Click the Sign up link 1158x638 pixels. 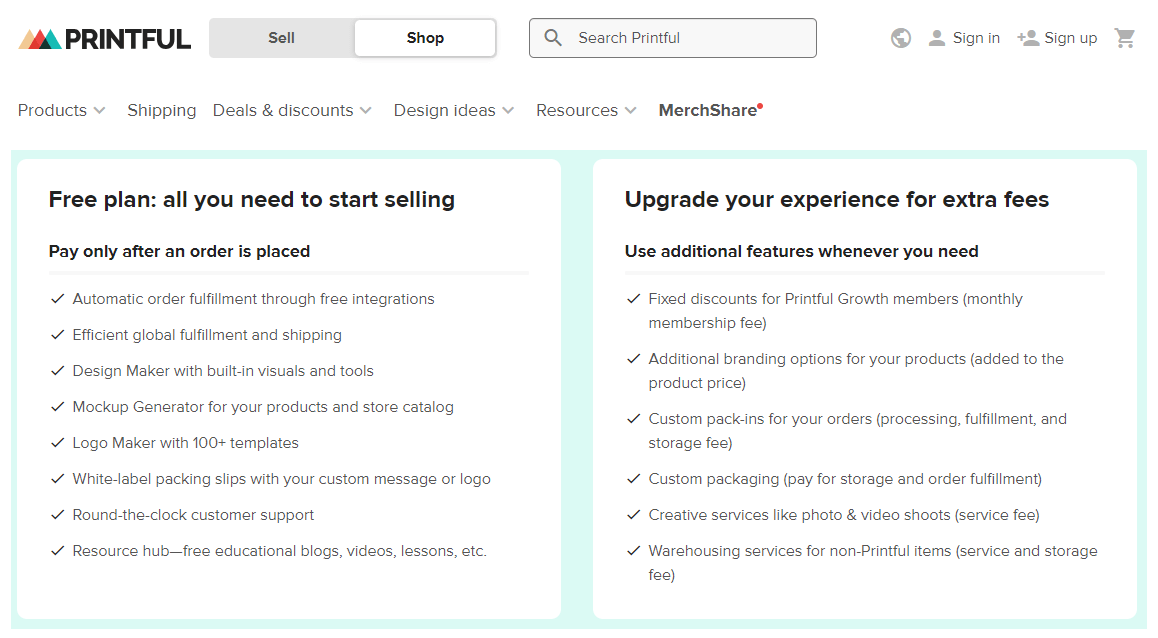coord(1071,38)
